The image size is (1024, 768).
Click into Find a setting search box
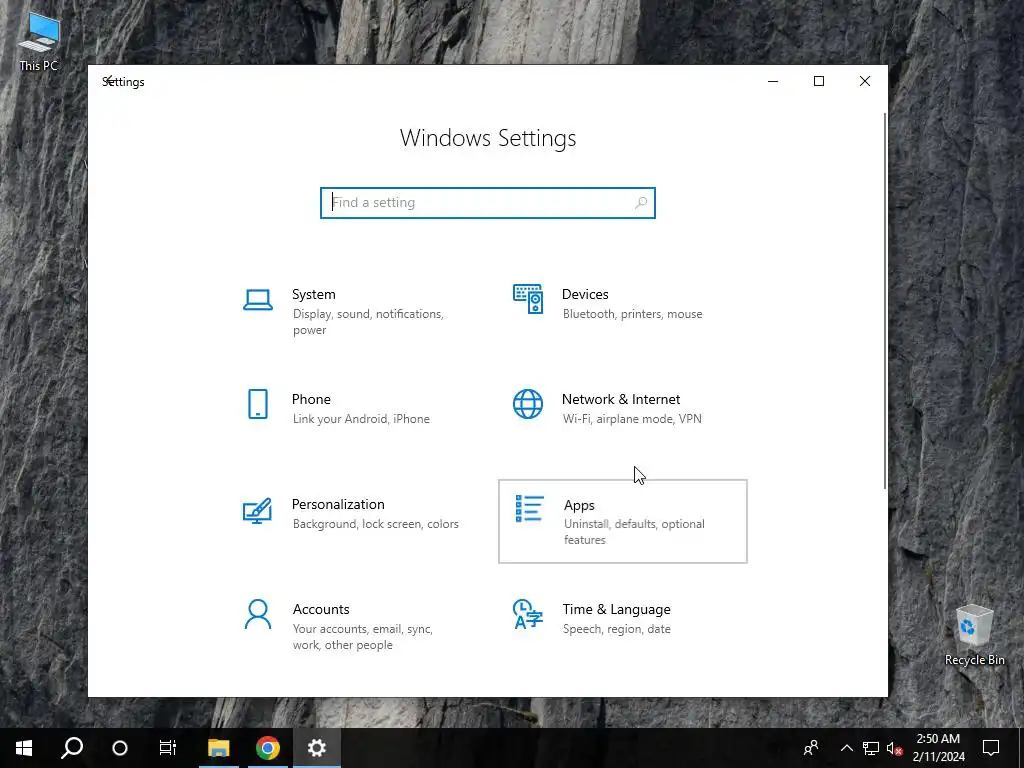[x=488, y=202]
